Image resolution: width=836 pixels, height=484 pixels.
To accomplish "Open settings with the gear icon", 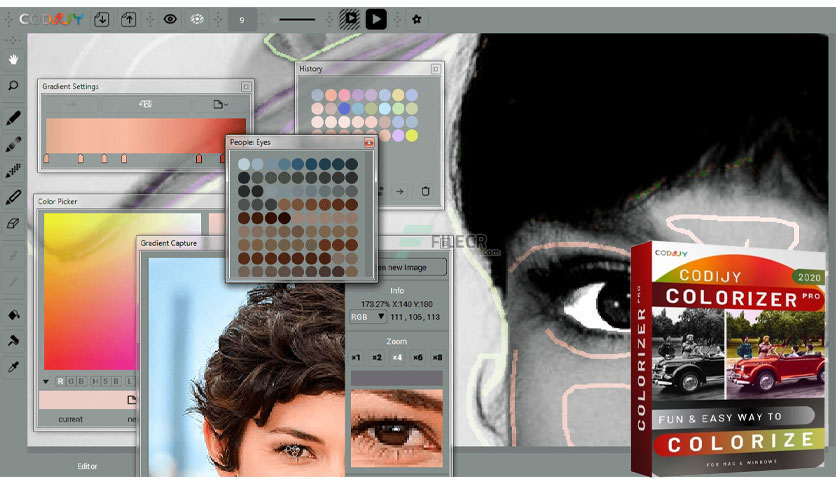I will [x=417, y=19].
